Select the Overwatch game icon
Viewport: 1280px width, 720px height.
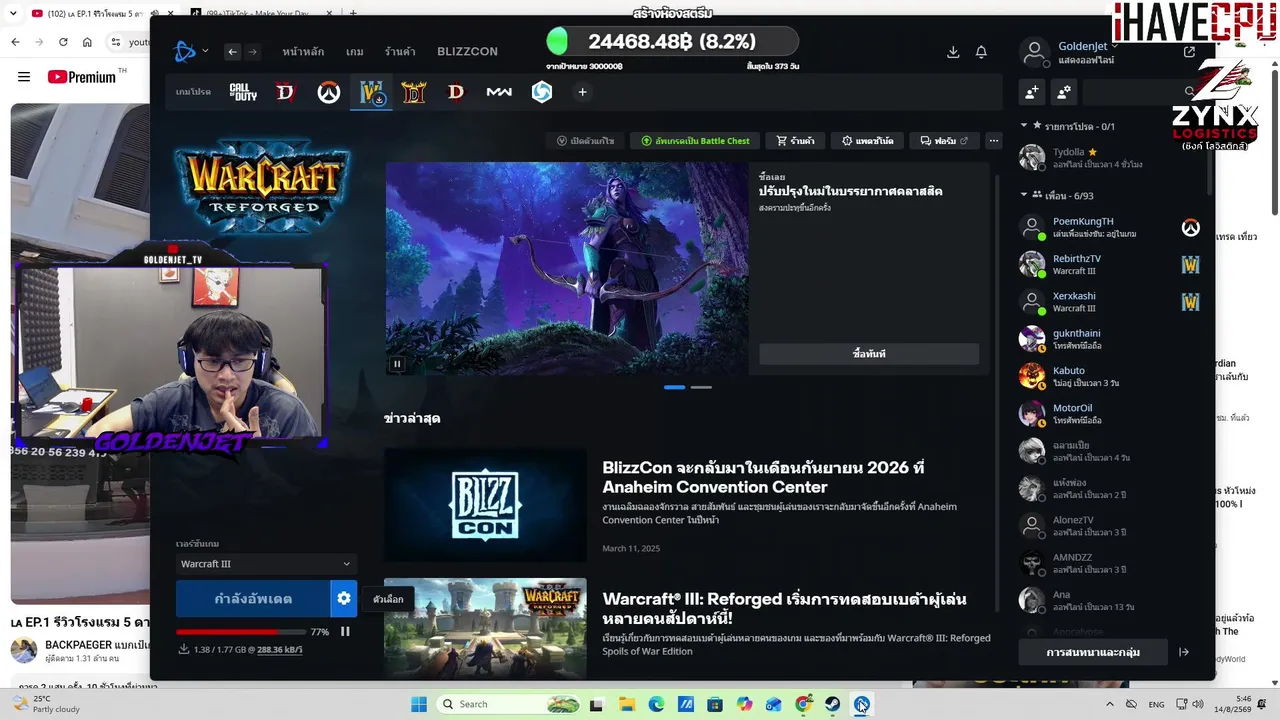[328, 92]
